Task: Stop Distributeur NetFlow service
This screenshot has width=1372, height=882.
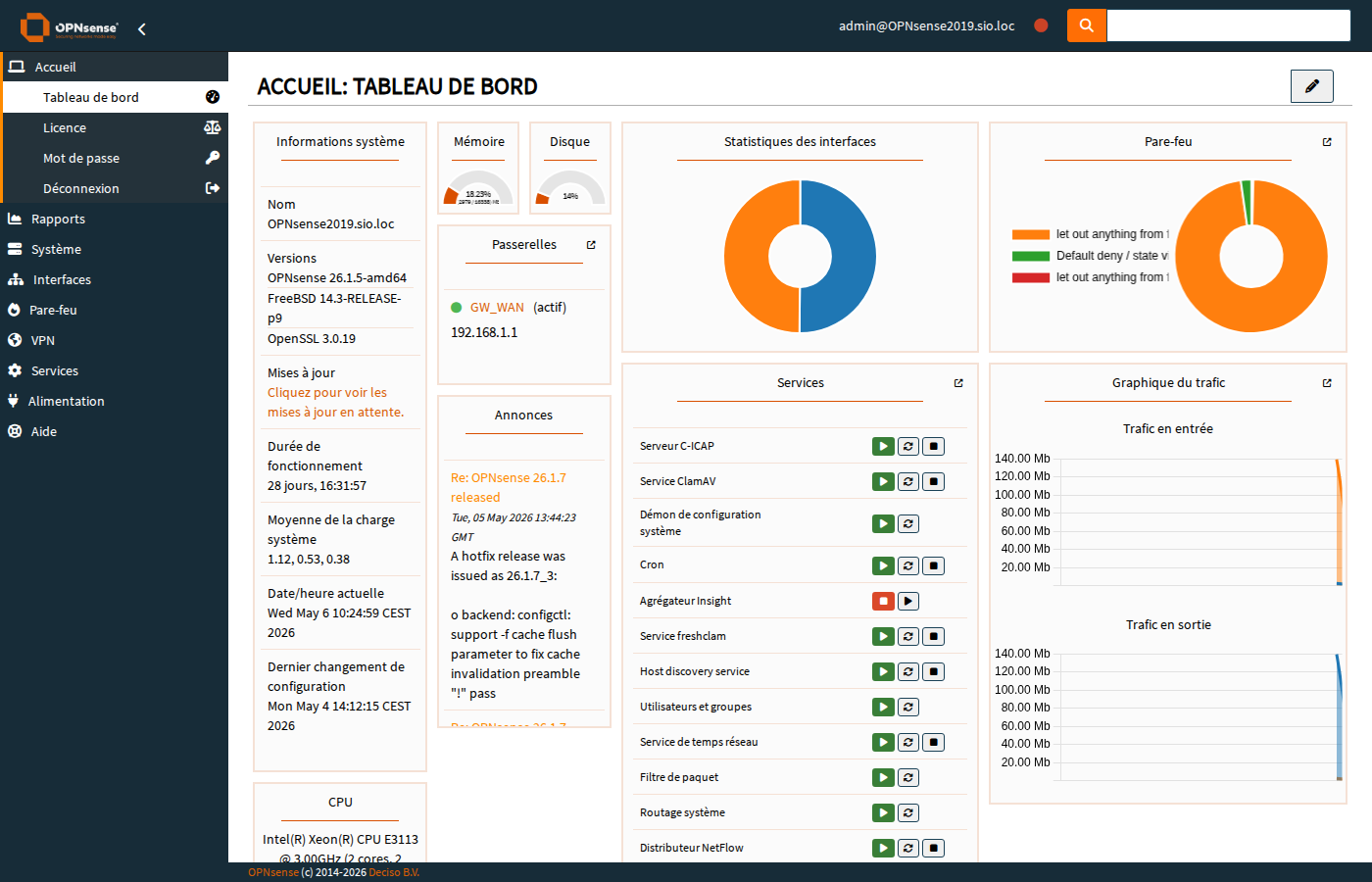Action: [934, 849]
